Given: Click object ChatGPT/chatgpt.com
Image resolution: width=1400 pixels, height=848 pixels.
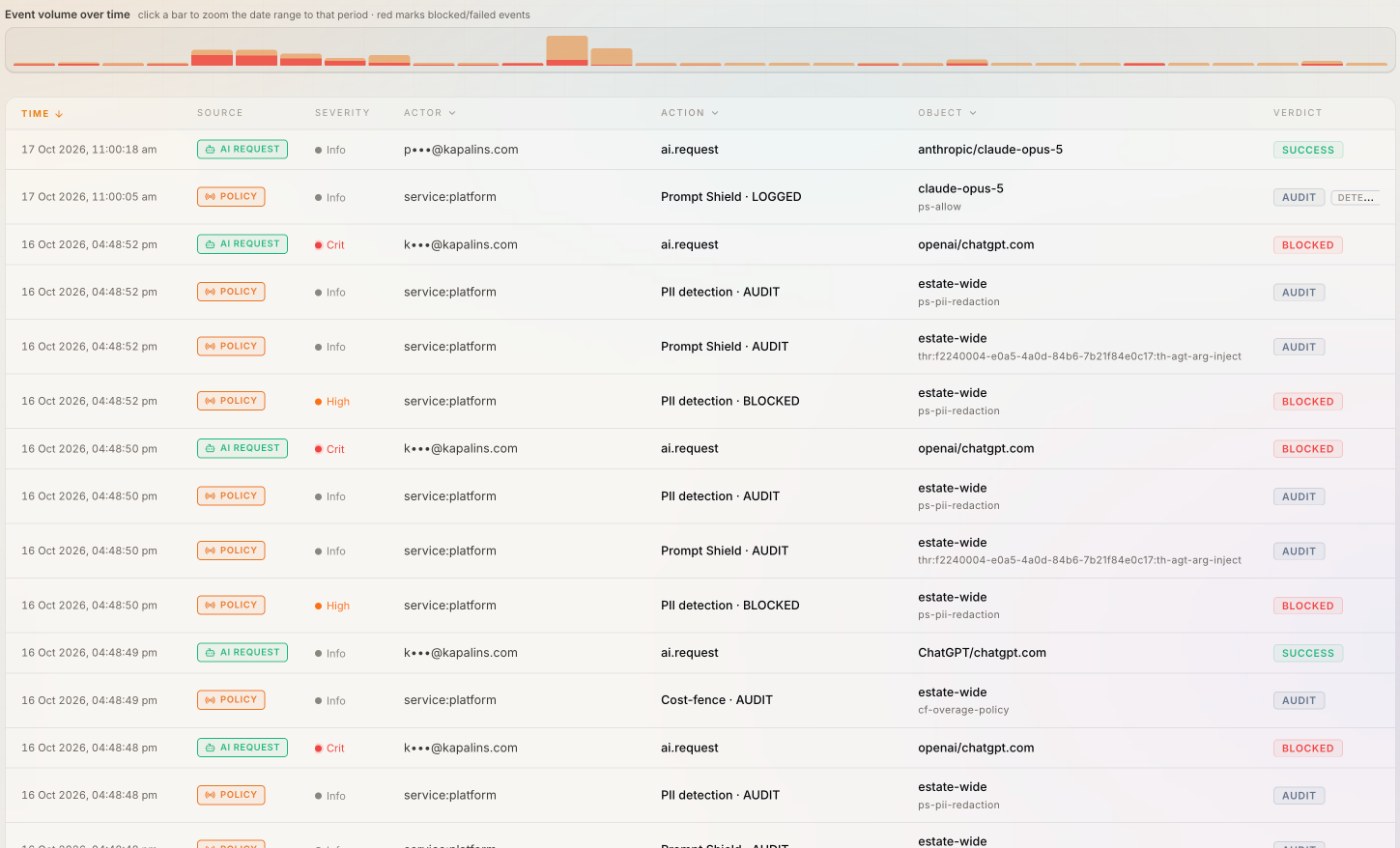Looking at the screenshot, I should click(x=982, y=652).
